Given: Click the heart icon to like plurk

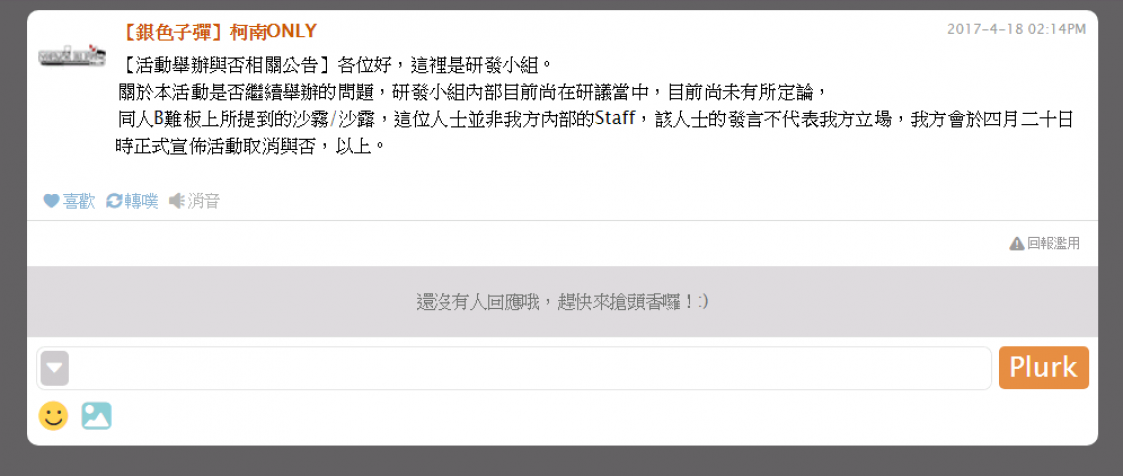Looking at the screenshot, I should tap(50, 201).
